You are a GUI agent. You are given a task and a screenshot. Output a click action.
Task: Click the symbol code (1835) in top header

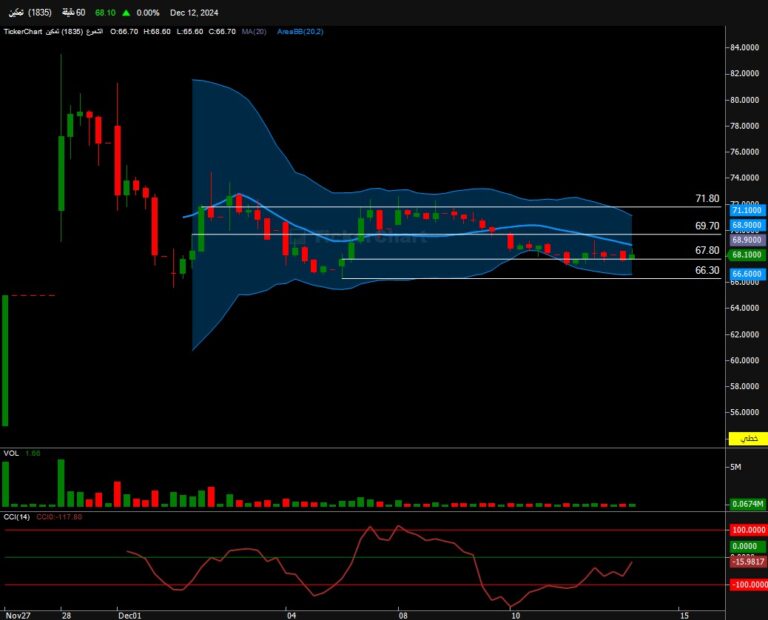tap(40, 13)
